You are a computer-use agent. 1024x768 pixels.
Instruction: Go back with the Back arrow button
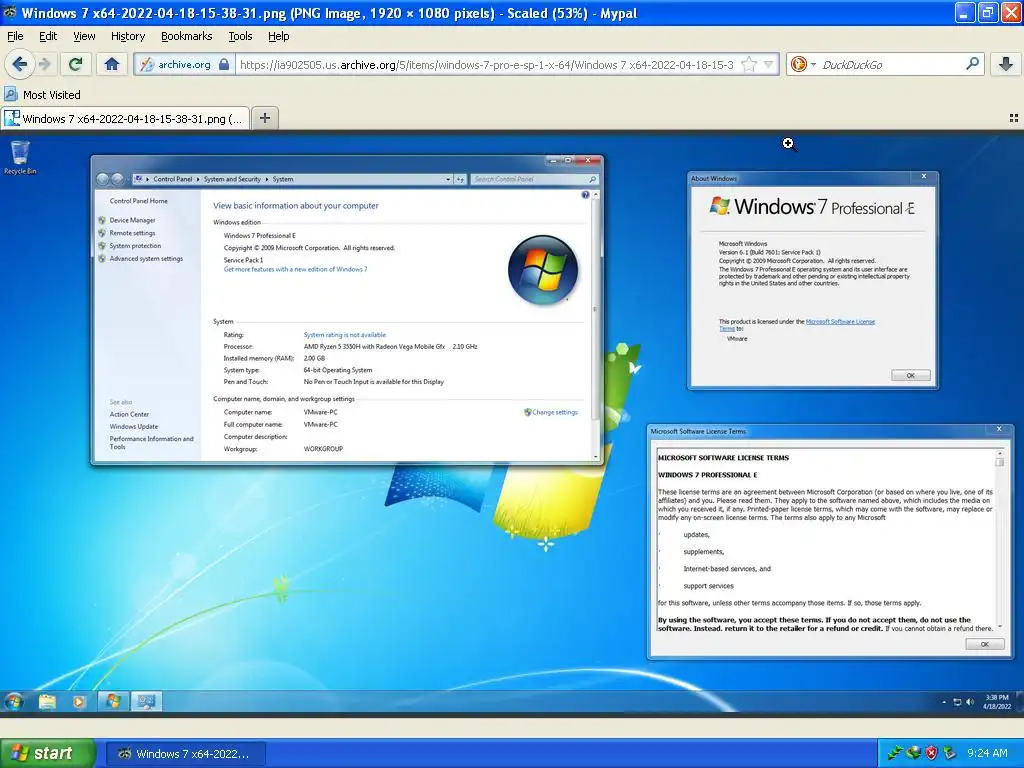(x=20, y=64)
